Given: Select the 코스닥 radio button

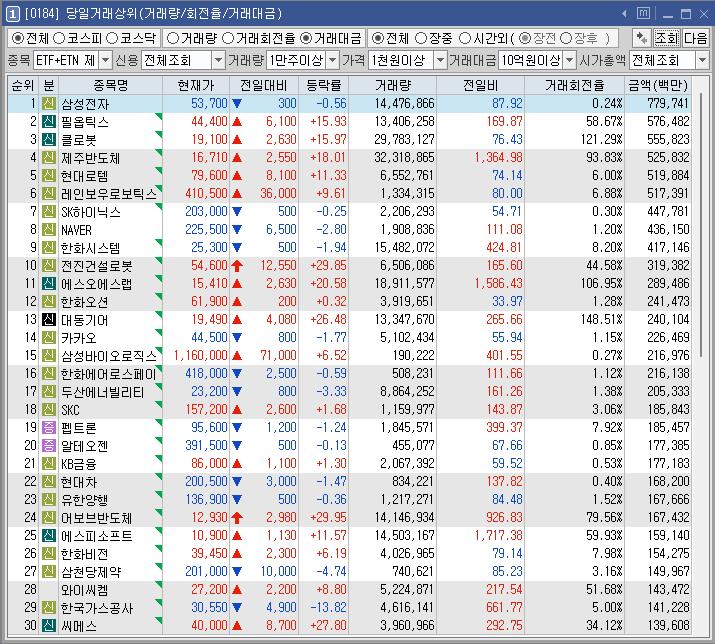Looking at the screenshot, I should click(112, 38).
